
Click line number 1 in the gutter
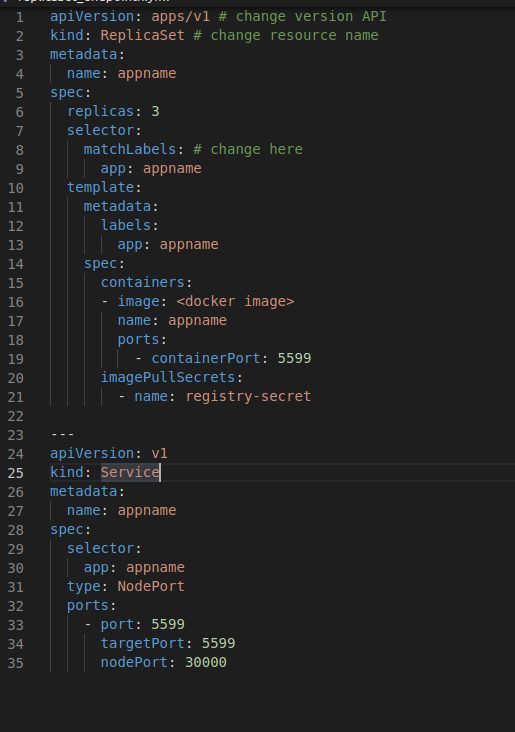pos(20,17)
